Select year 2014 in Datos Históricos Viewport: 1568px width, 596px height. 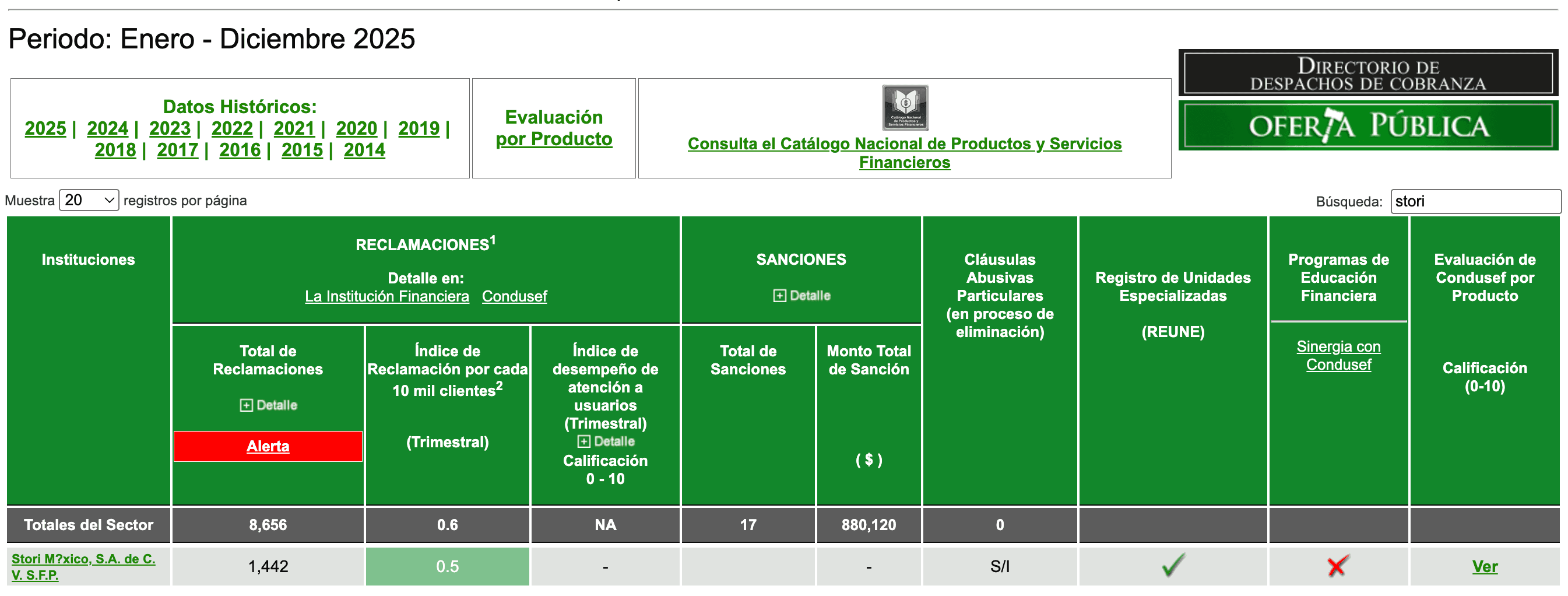click(x=365, y=150)
